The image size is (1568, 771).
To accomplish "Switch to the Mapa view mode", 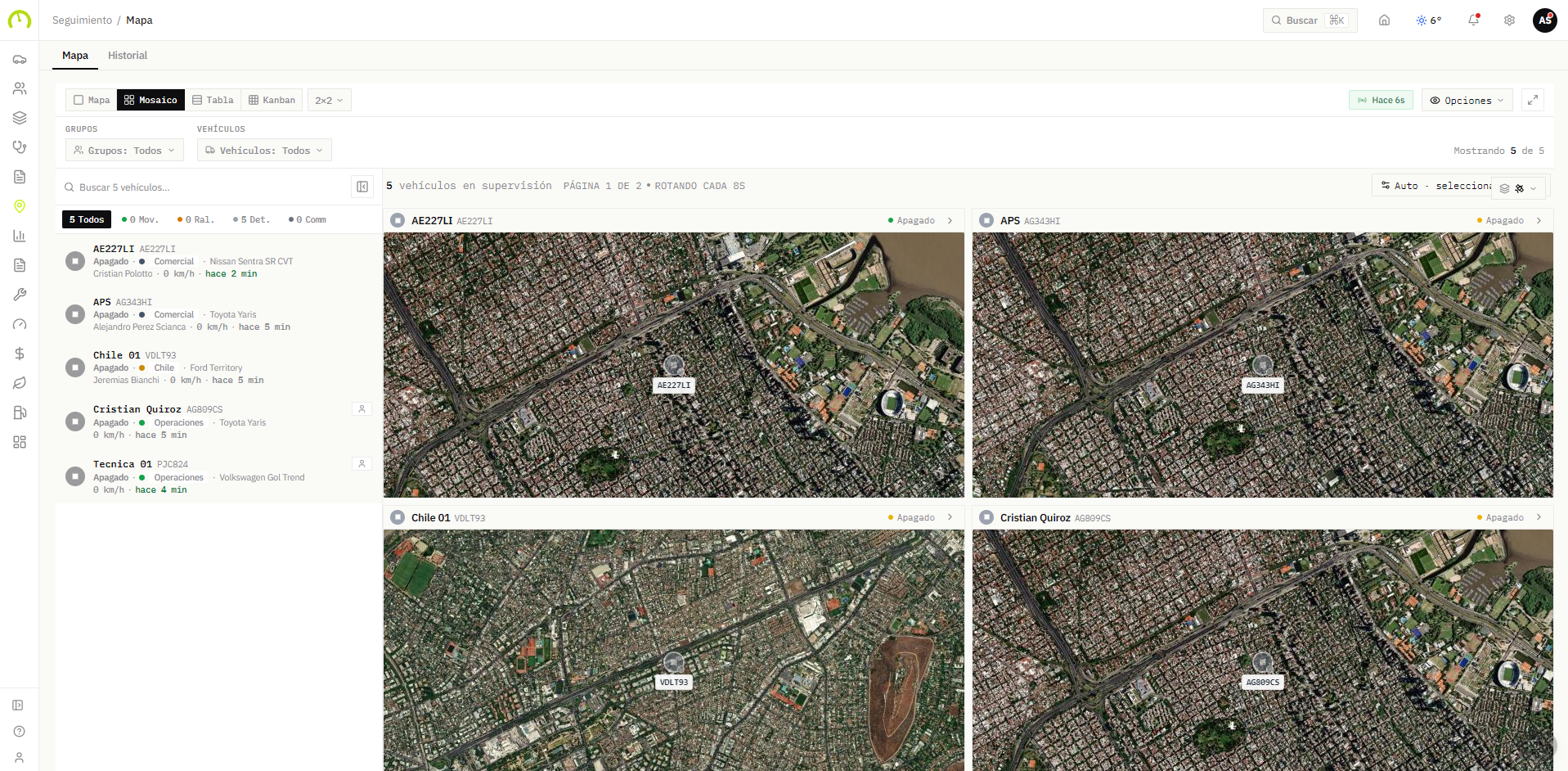I will 92,100.
